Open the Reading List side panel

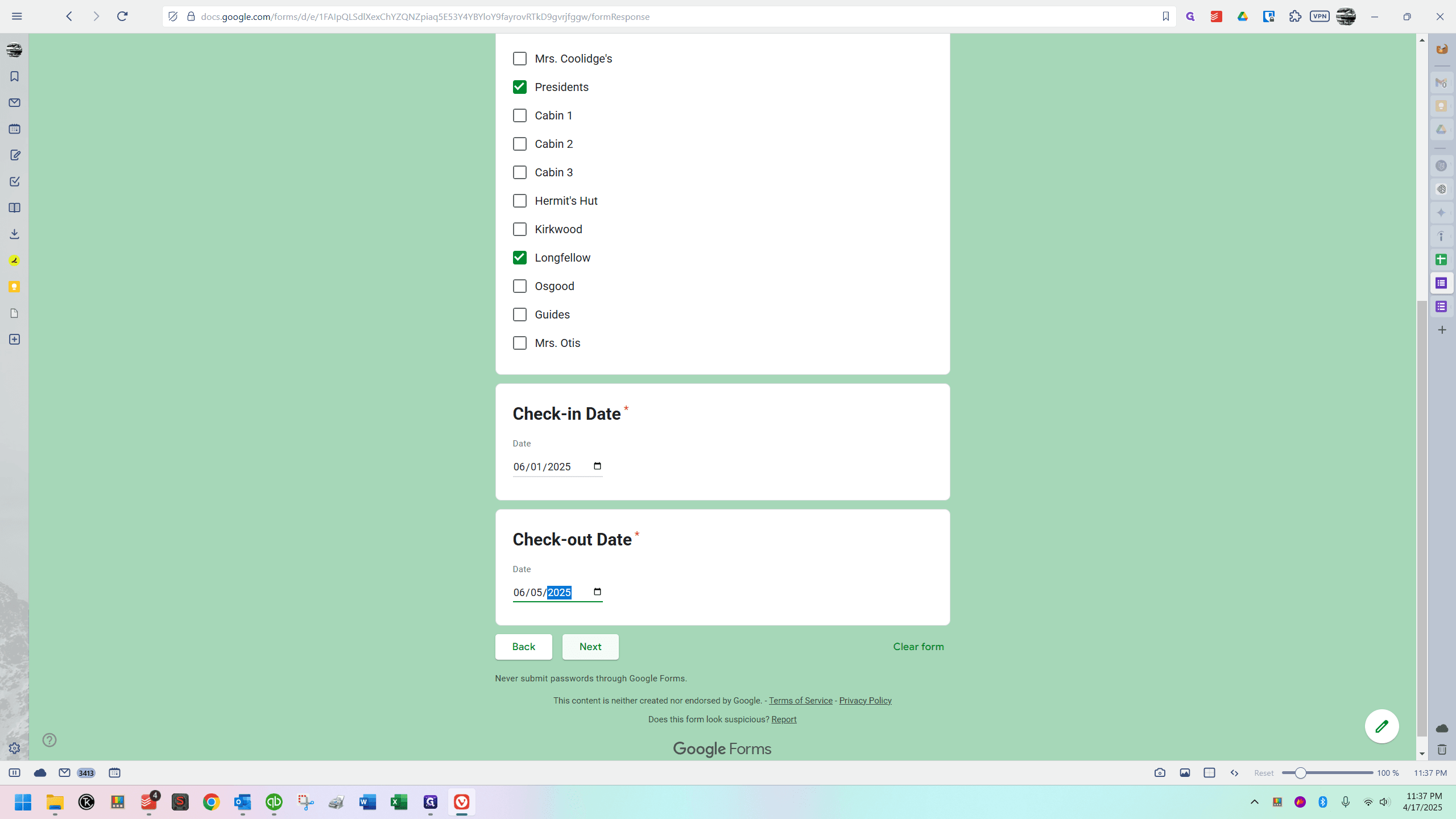click(x=14, y=208)
